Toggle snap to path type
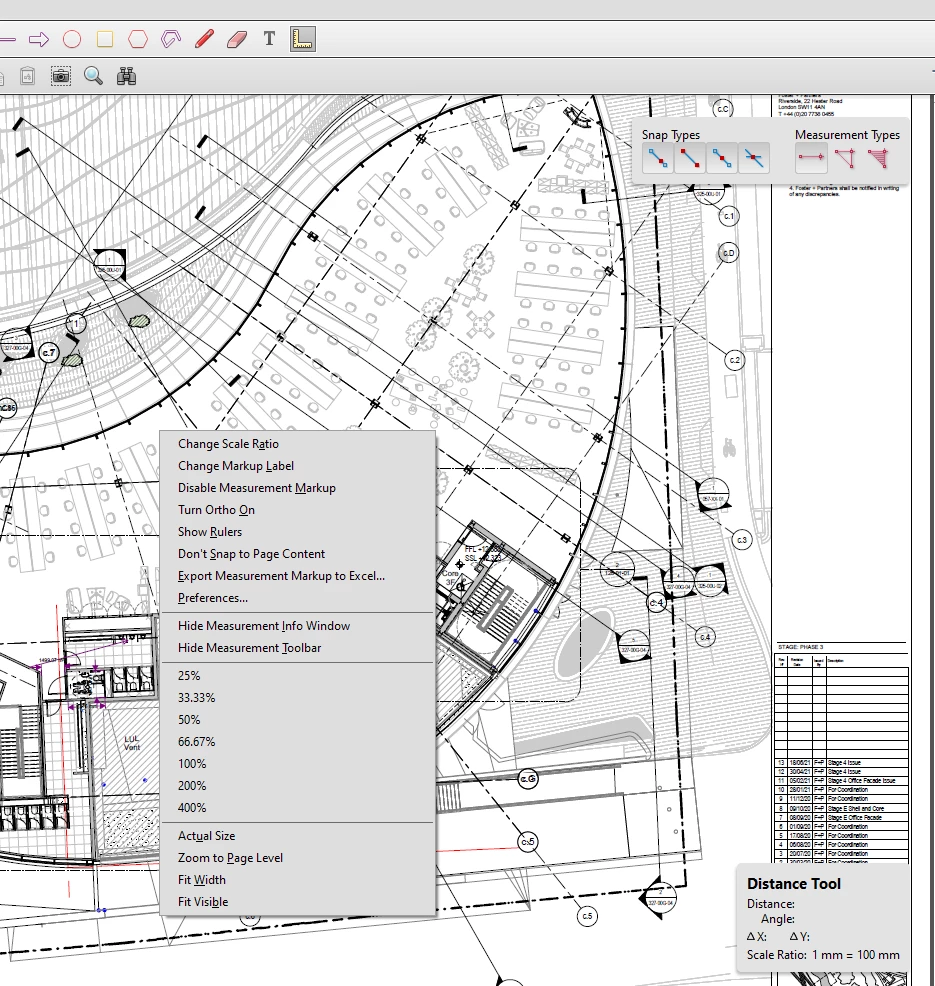 tap(657, 158)
